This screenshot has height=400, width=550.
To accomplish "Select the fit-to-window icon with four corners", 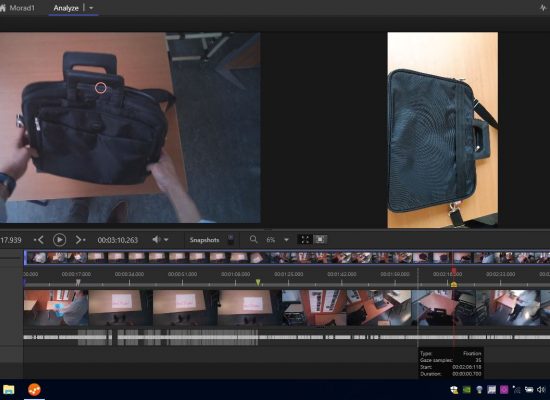I will pos(305,240).
